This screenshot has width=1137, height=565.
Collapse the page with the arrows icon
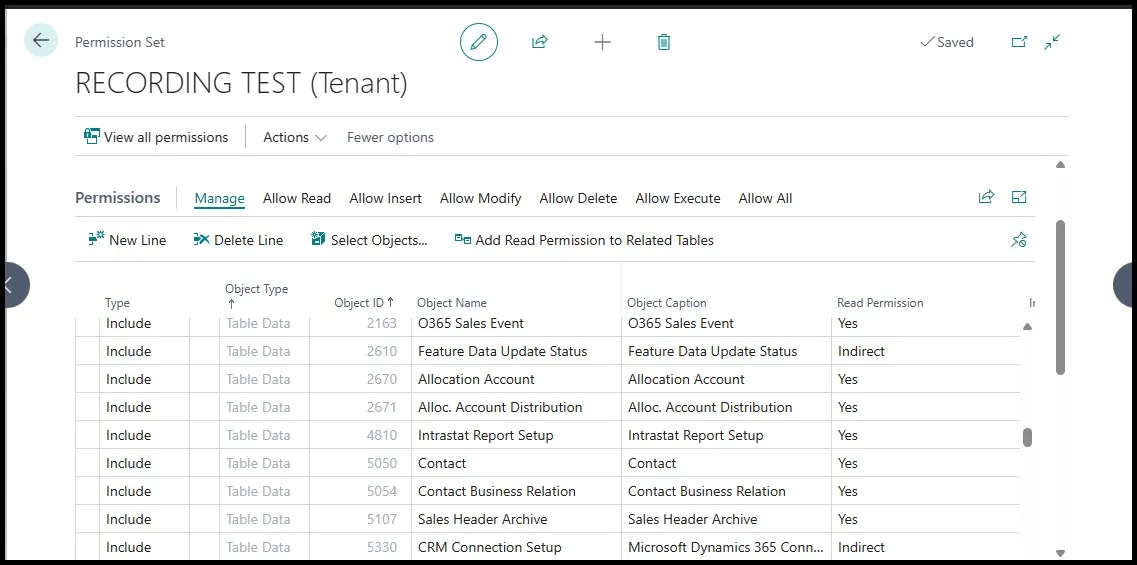(1052, 42)
